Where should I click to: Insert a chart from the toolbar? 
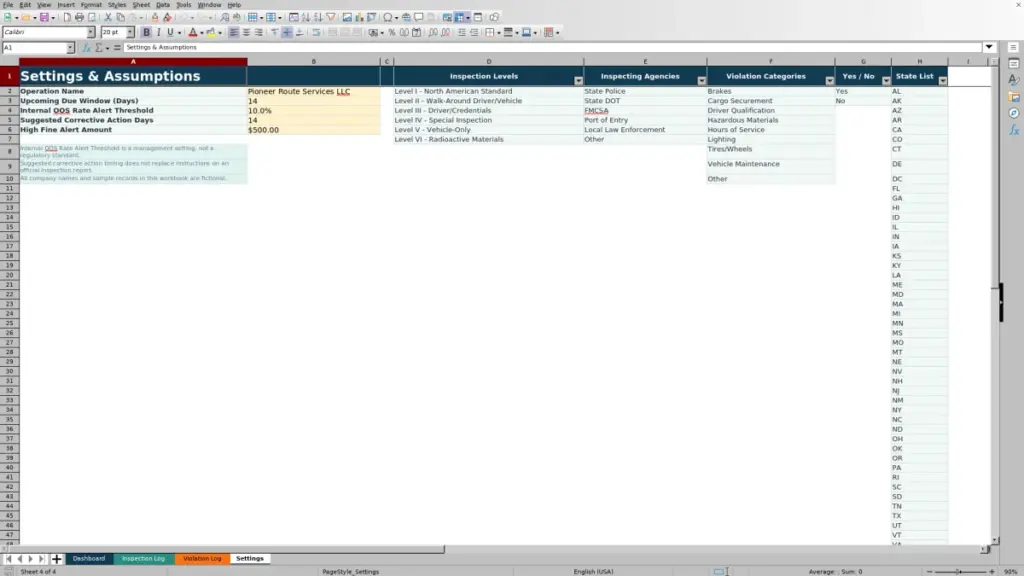359,18
